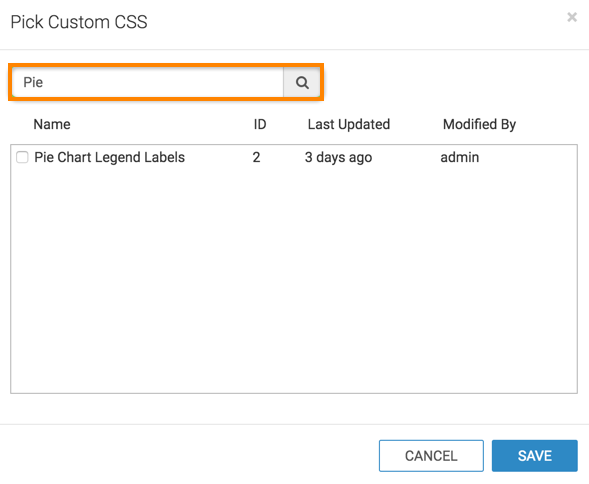Click the 3 days ago timestamp cell

point(338,157)
